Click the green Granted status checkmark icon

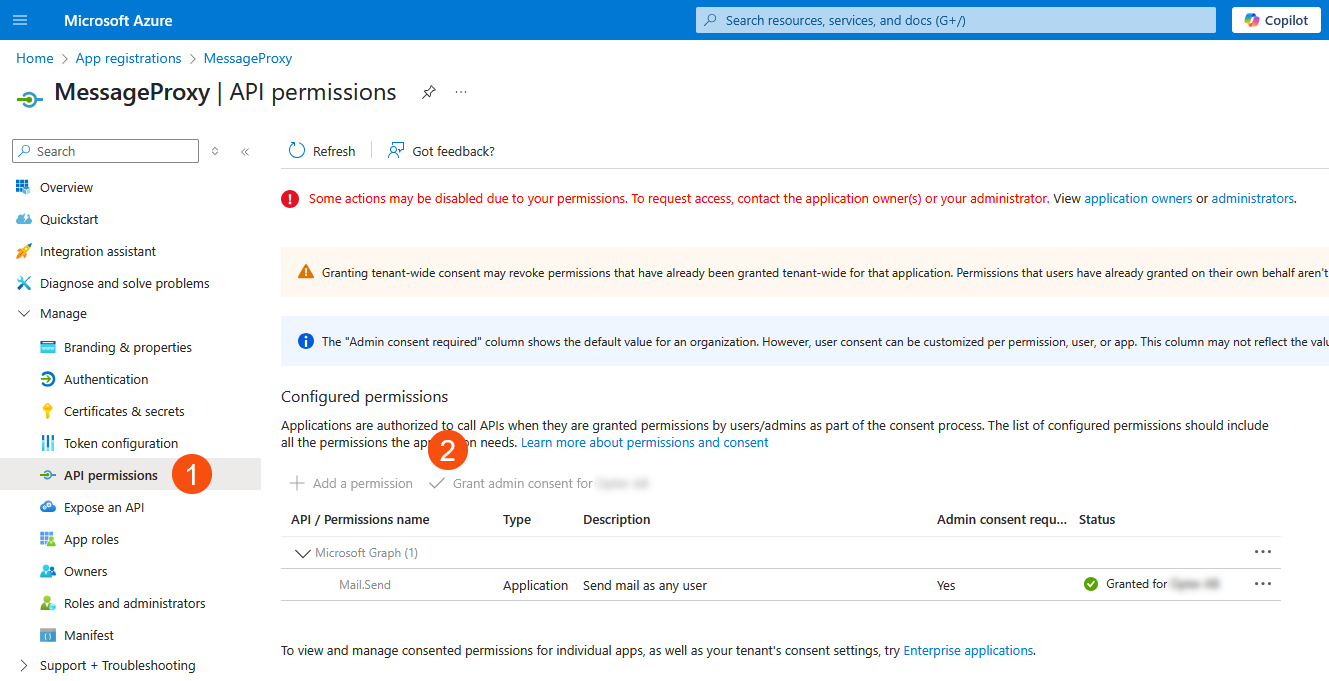(x=1091, y=584)
